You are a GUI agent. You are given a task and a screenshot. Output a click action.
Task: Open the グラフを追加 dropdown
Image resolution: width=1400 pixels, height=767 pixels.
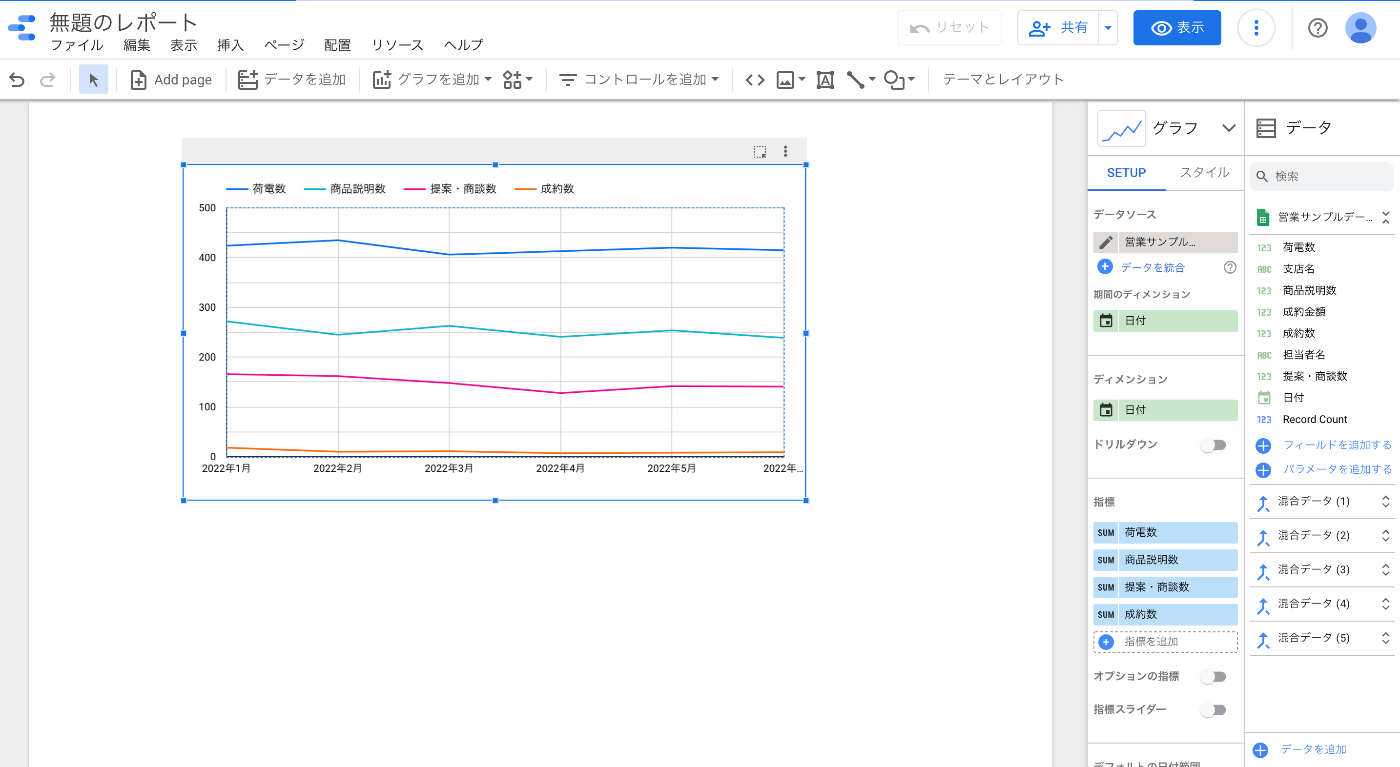point(432,80)
